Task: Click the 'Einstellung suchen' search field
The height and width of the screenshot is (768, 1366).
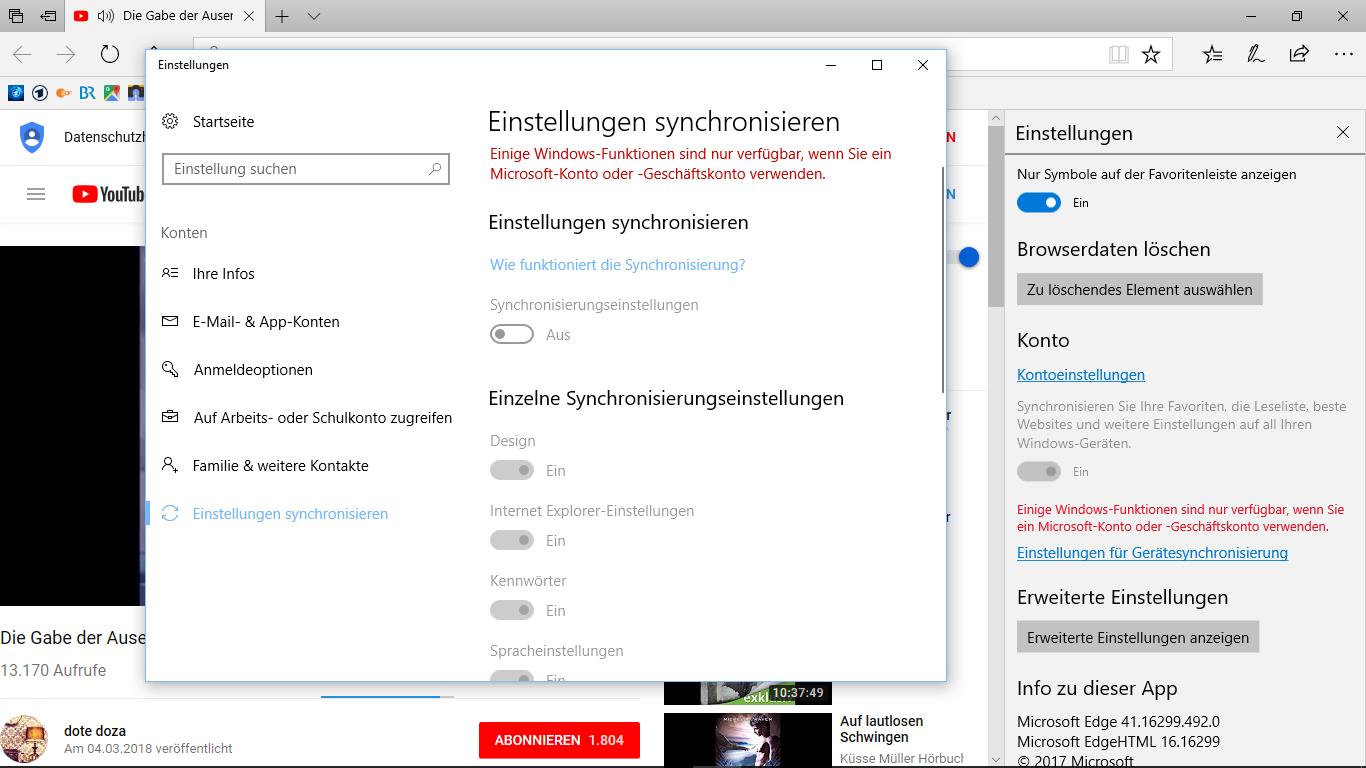Action: (306, 169)
